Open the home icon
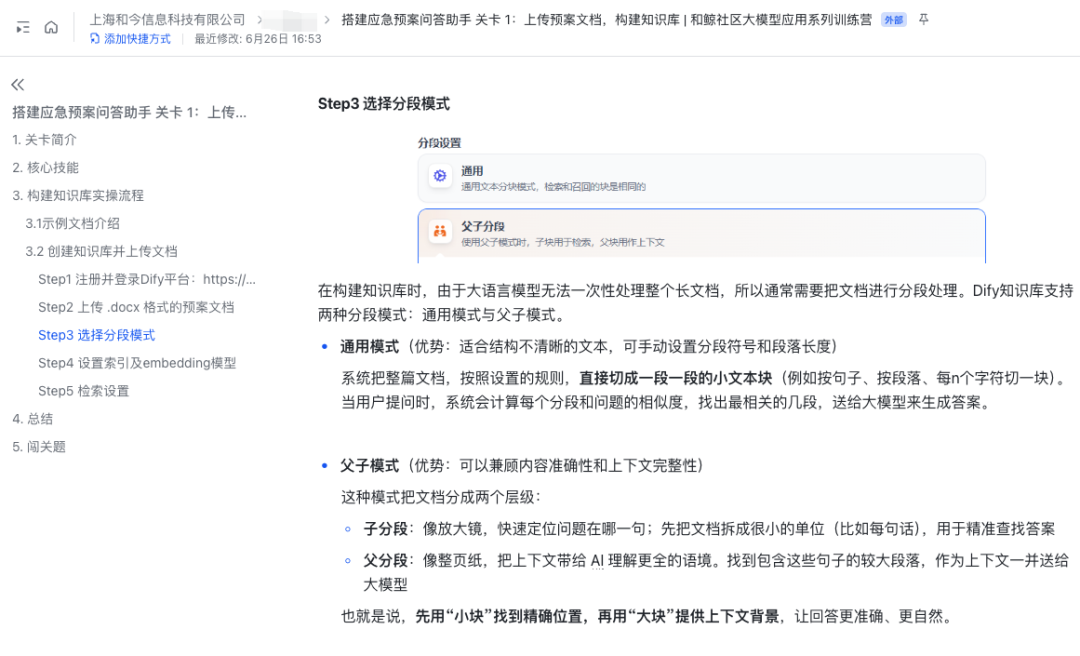Image resolution: width=1080 pixels, height=656 pixels. coord(51,28)
